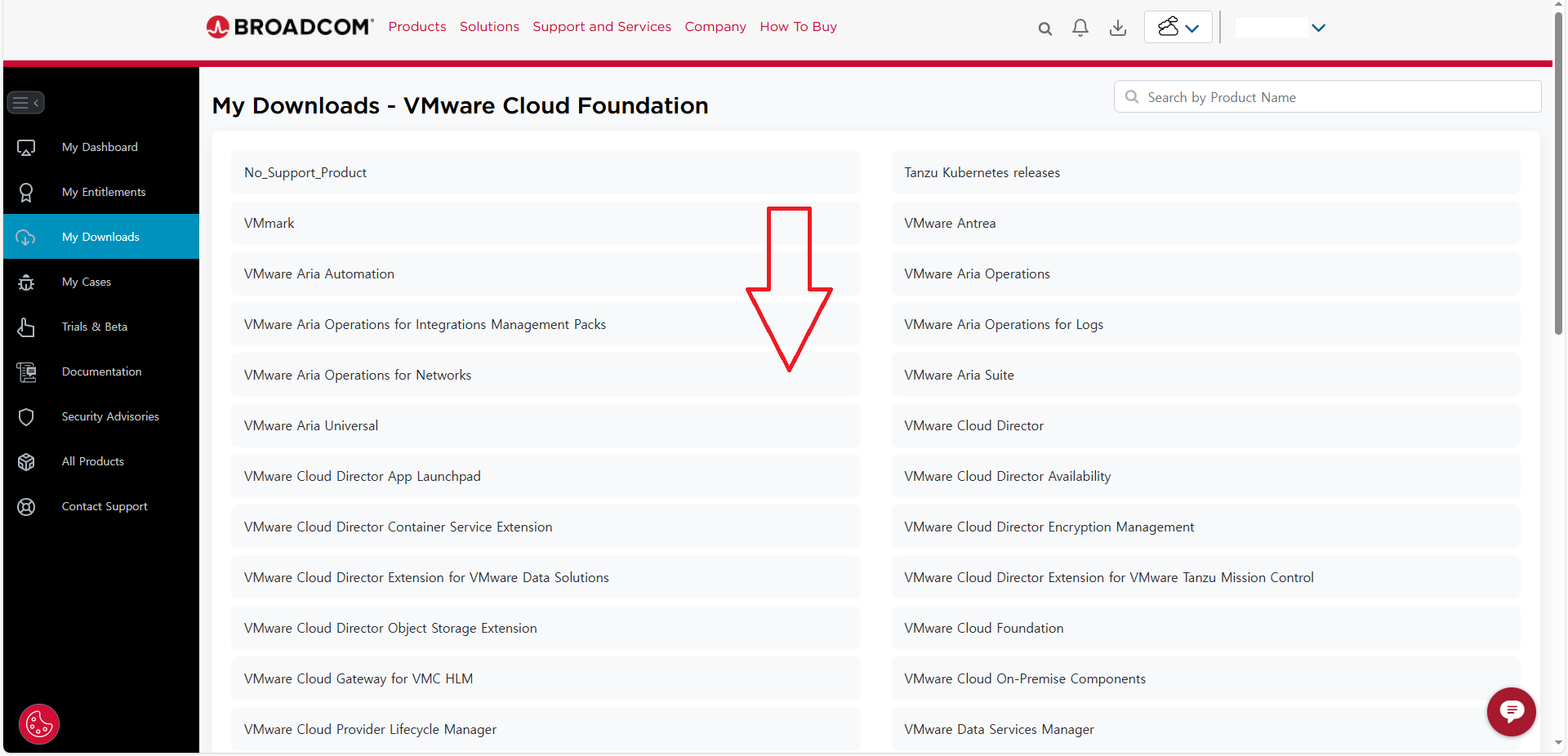
Task: Open VMware Cloud Director Extension for Data Solutions
Action: tap(546, 577)
